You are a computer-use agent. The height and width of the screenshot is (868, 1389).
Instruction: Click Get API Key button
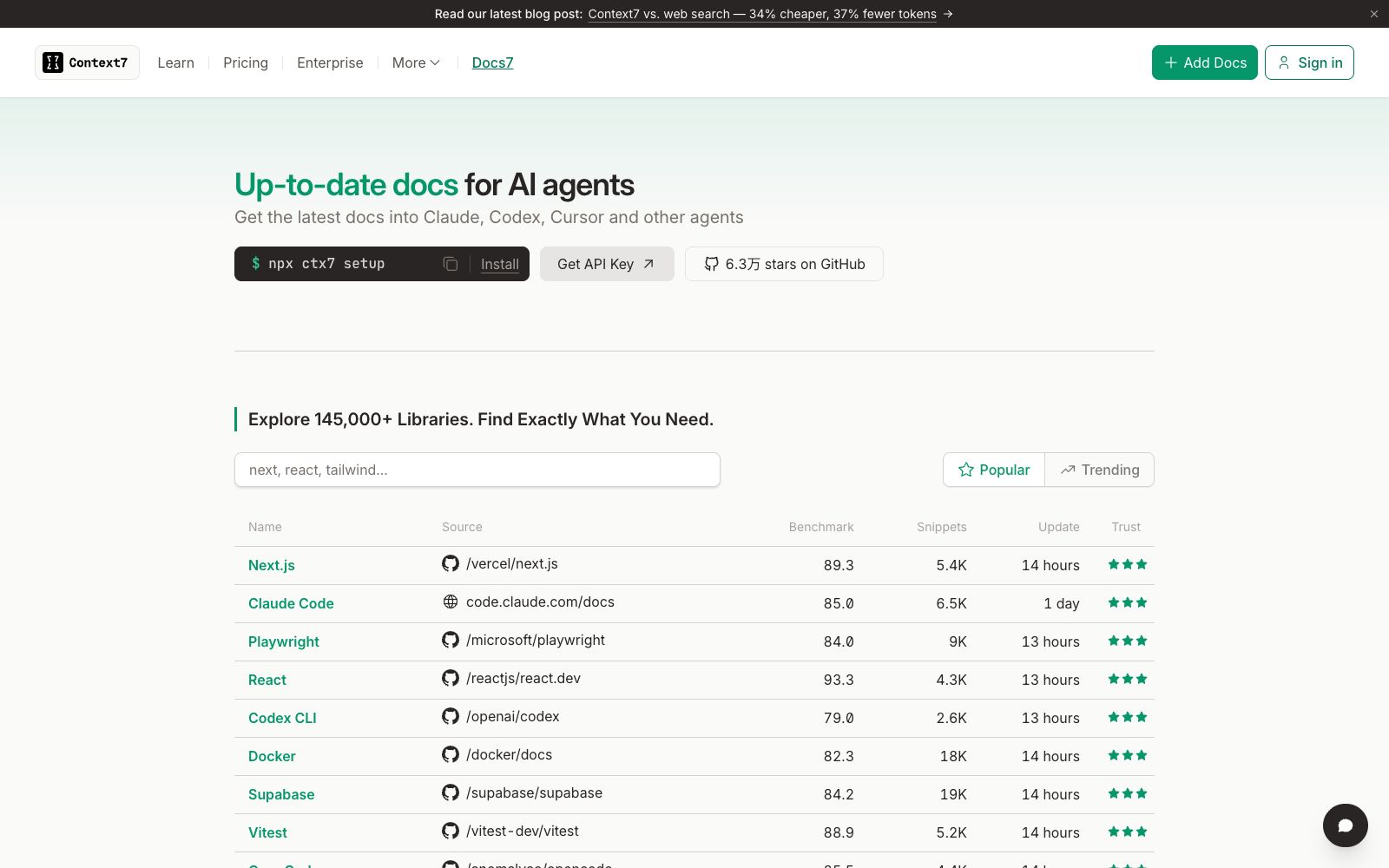point(607,264)
